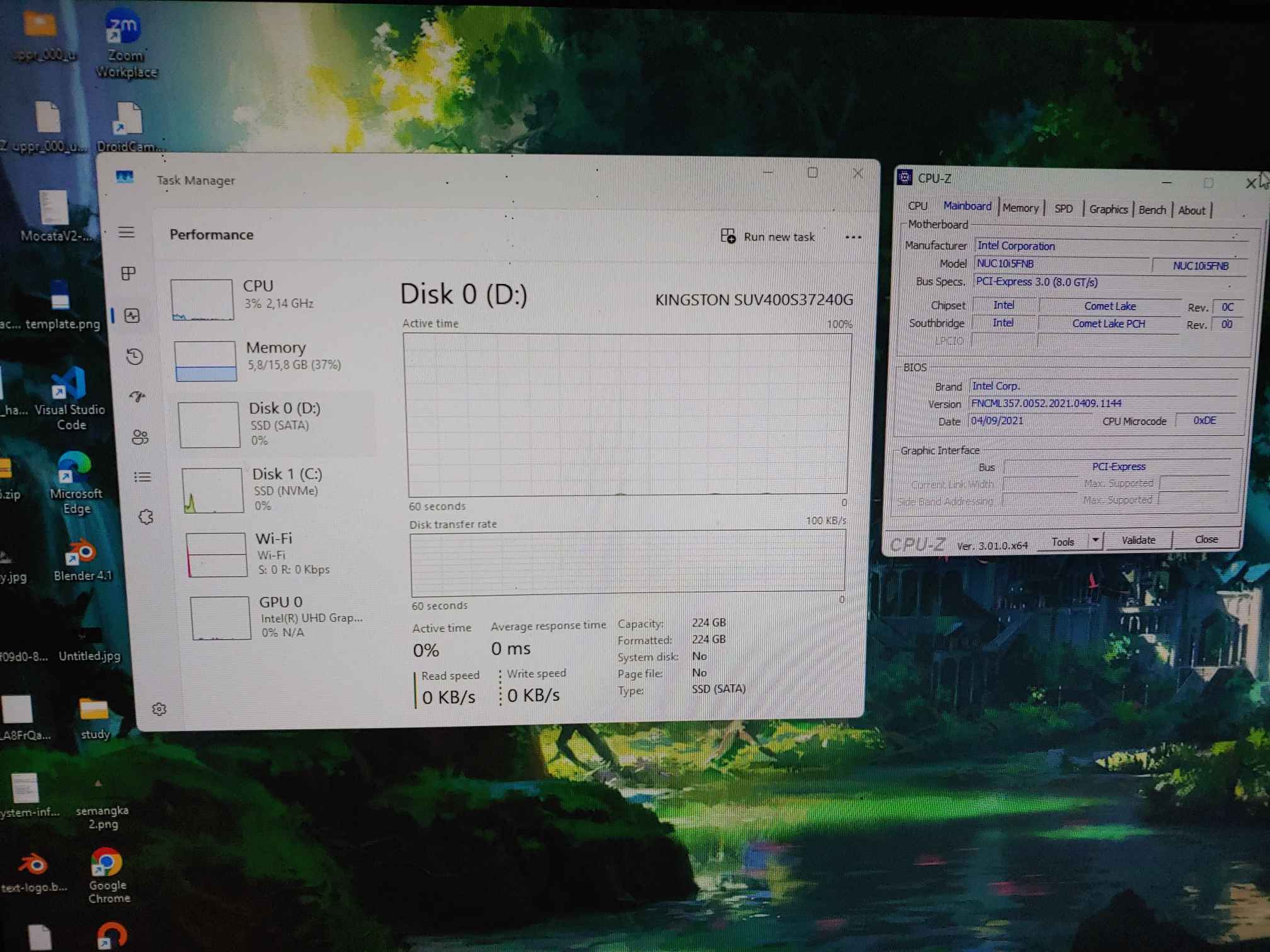Click Comet Lake chipset value in CPU-Z

[x=1109, y=306]
